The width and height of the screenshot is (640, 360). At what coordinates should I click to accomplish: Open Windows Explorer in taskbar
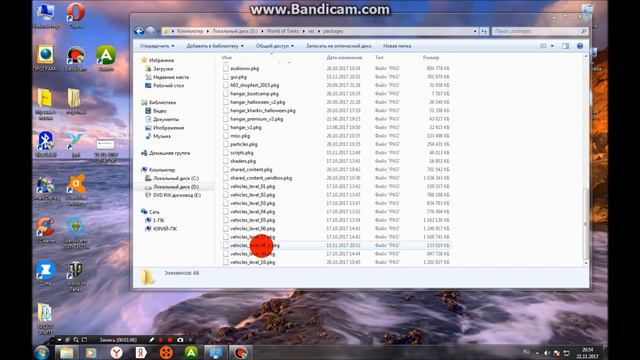67,352
